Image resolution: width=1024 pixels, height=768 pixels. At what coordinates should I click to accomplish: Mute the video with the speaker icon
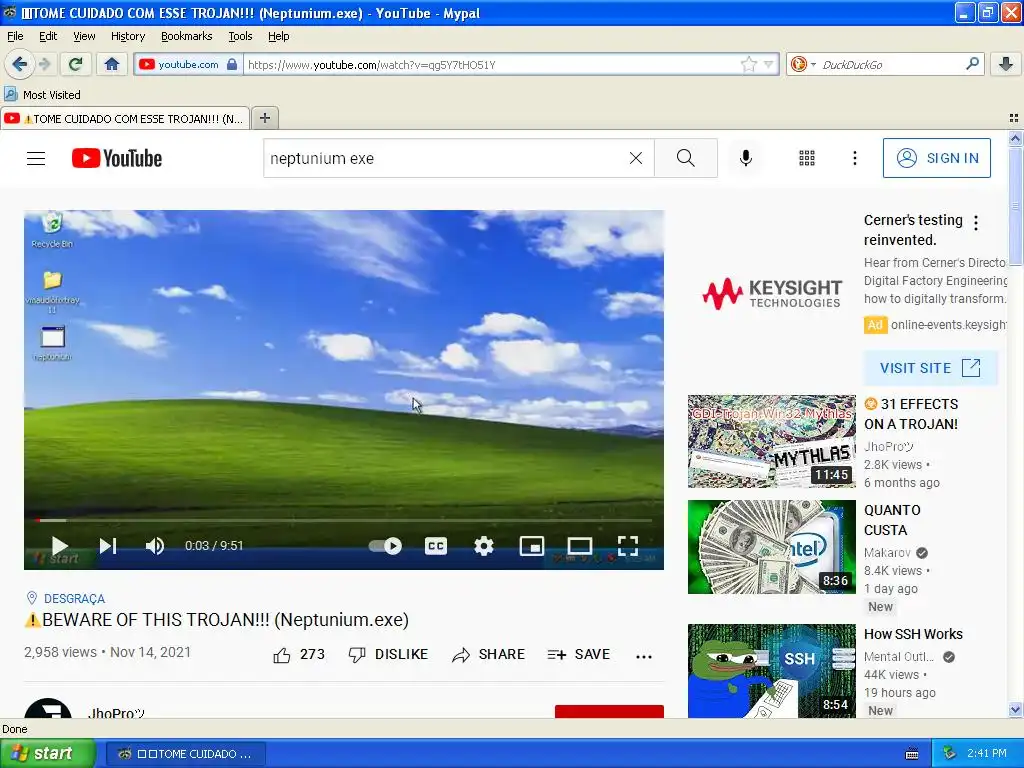pos(155,546)
